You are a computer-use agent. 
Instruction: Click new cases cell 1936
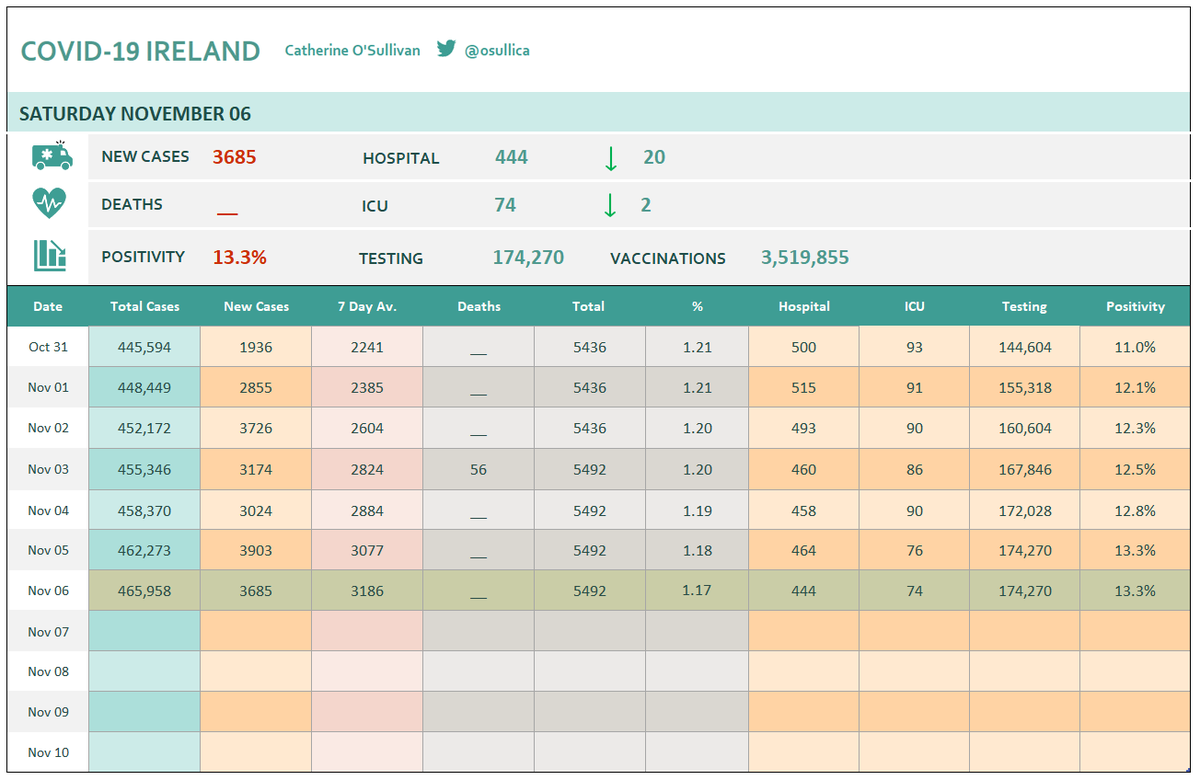(256, 347)
